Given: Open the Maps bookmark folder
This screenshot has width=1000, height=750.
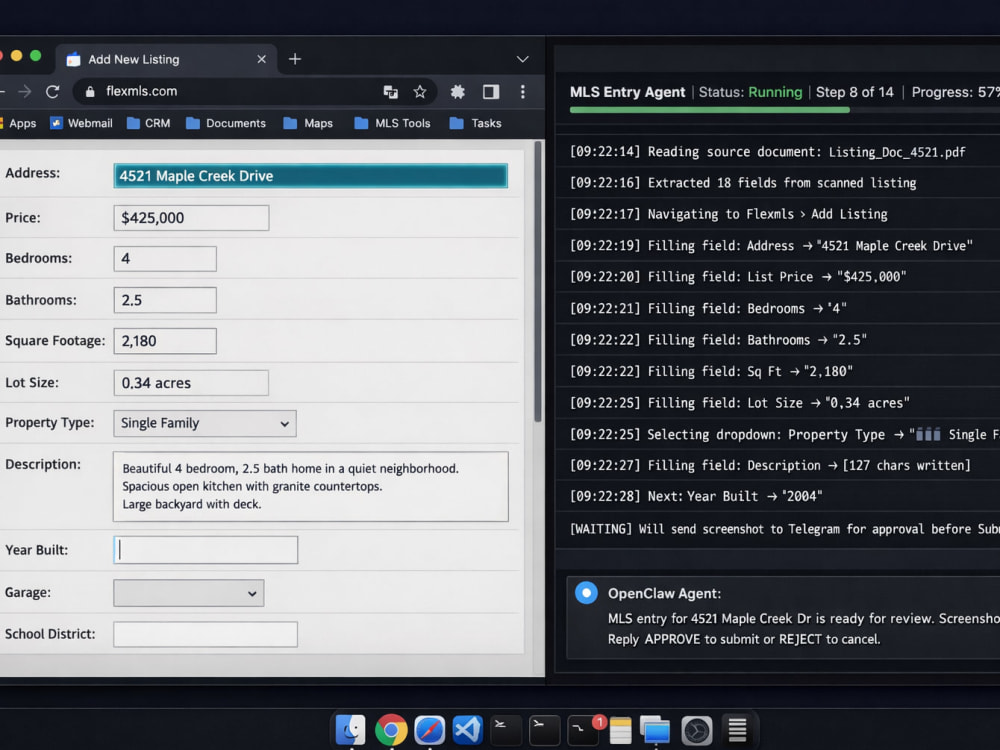Looking at the screenshot, I should [308, 123].
